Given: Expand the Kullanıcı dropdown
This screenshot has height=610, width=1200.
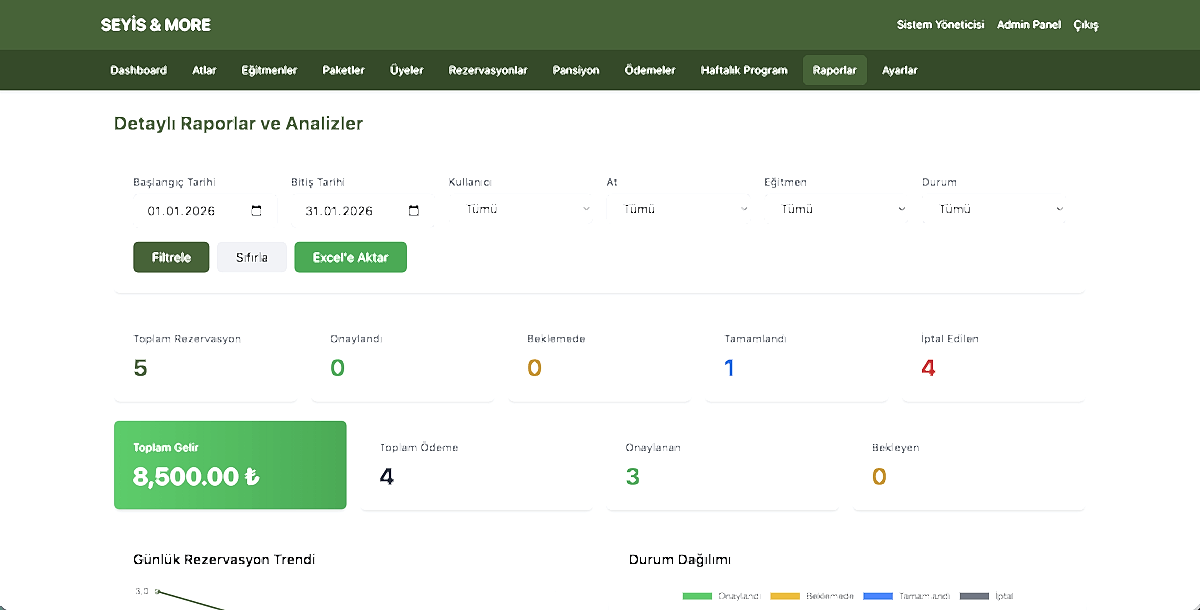Looking at the screenshot, I should [527, 210].
